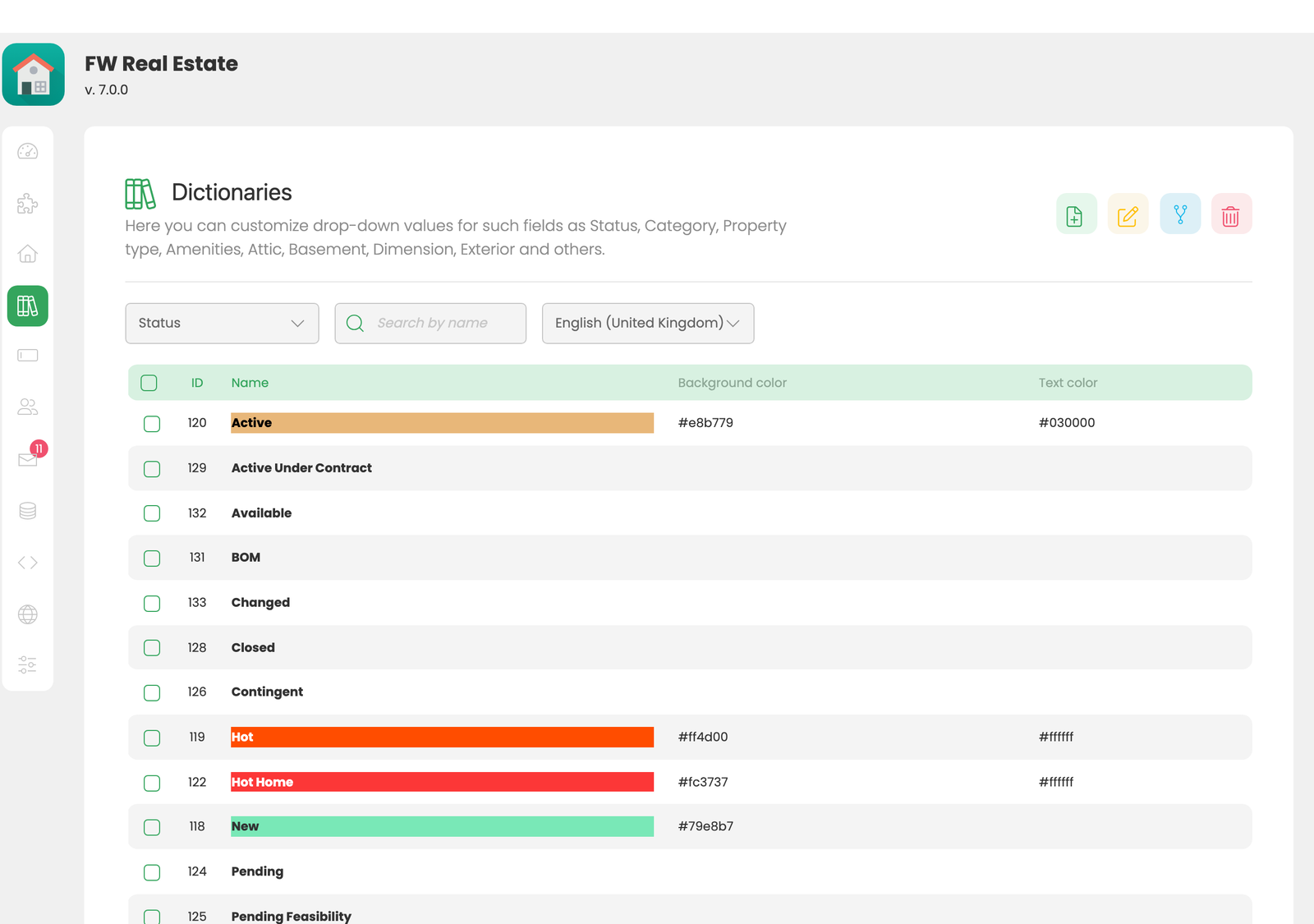
Task: Click the orange-red Hot color bar
Action: pyautogui.click(x=442, y=738)
